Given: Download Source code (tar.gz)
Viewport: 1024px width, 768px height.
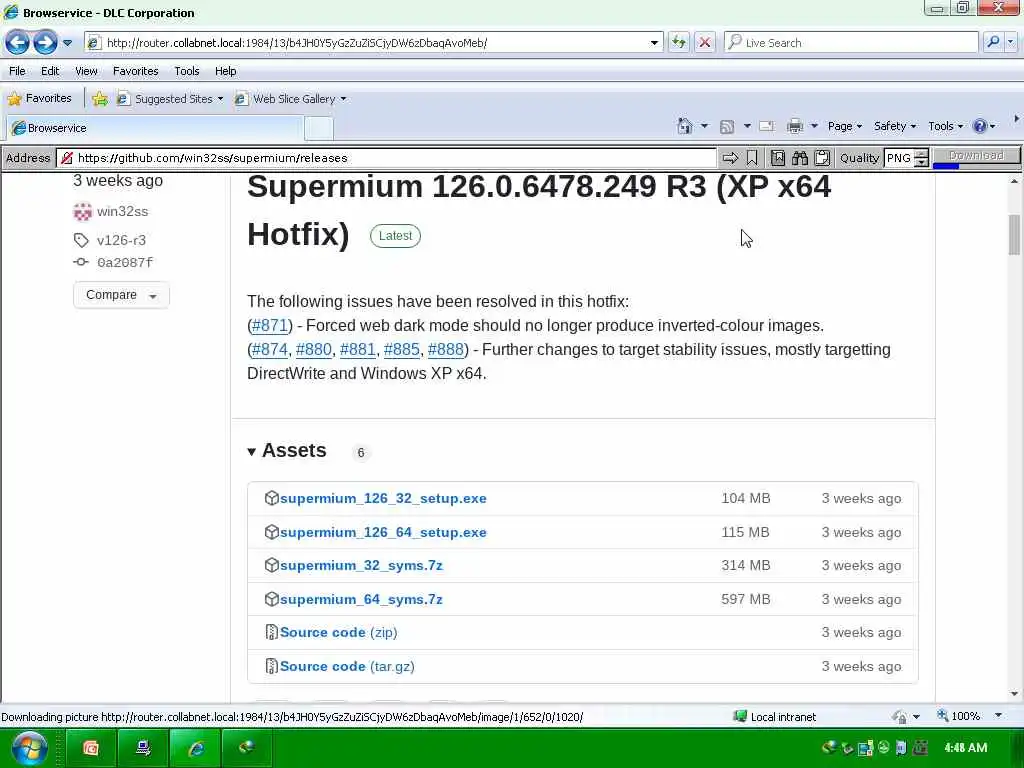Looking at the screenshot, I should [347, 667].
